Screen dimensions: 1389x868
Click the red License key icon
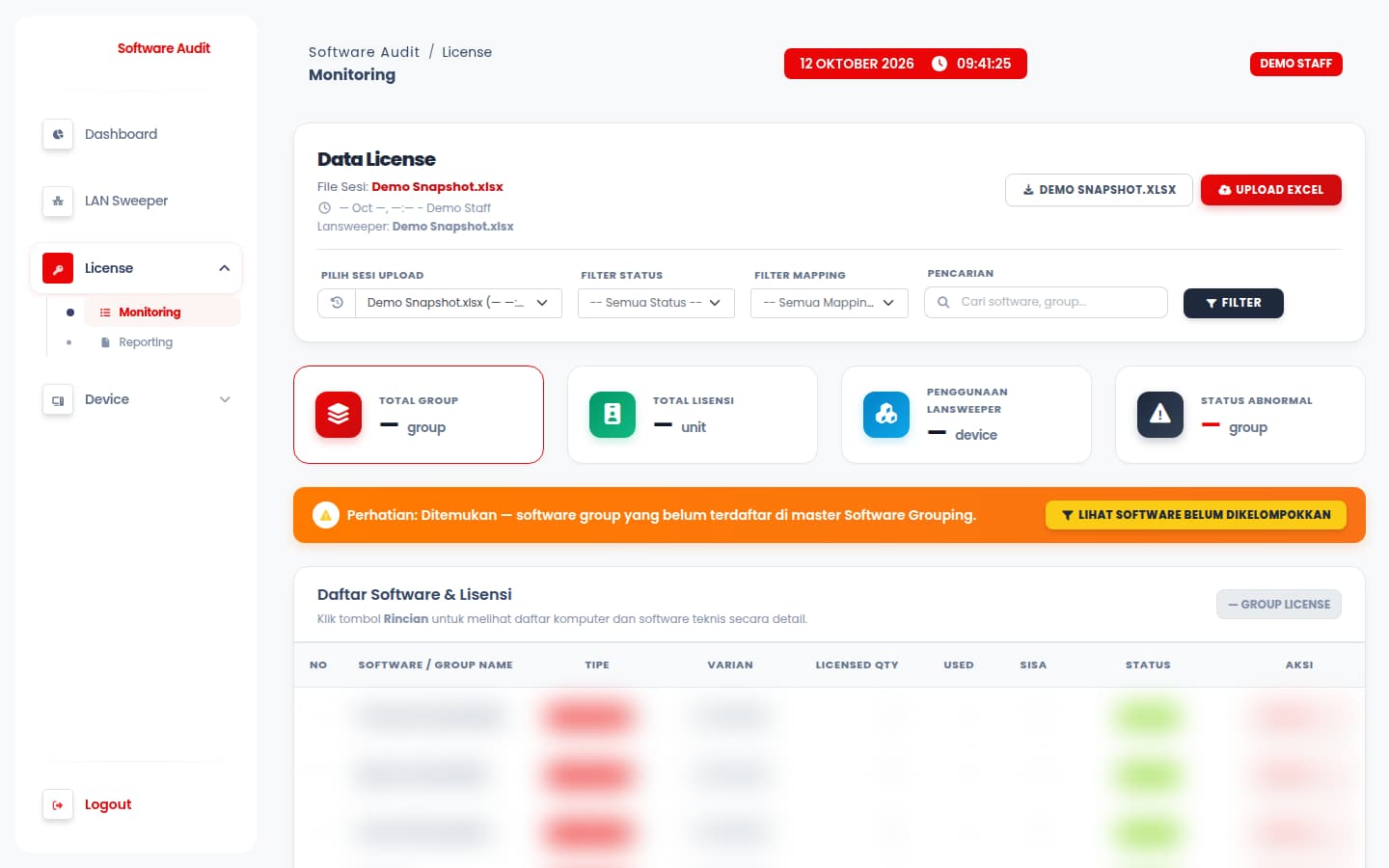(58, 268)
